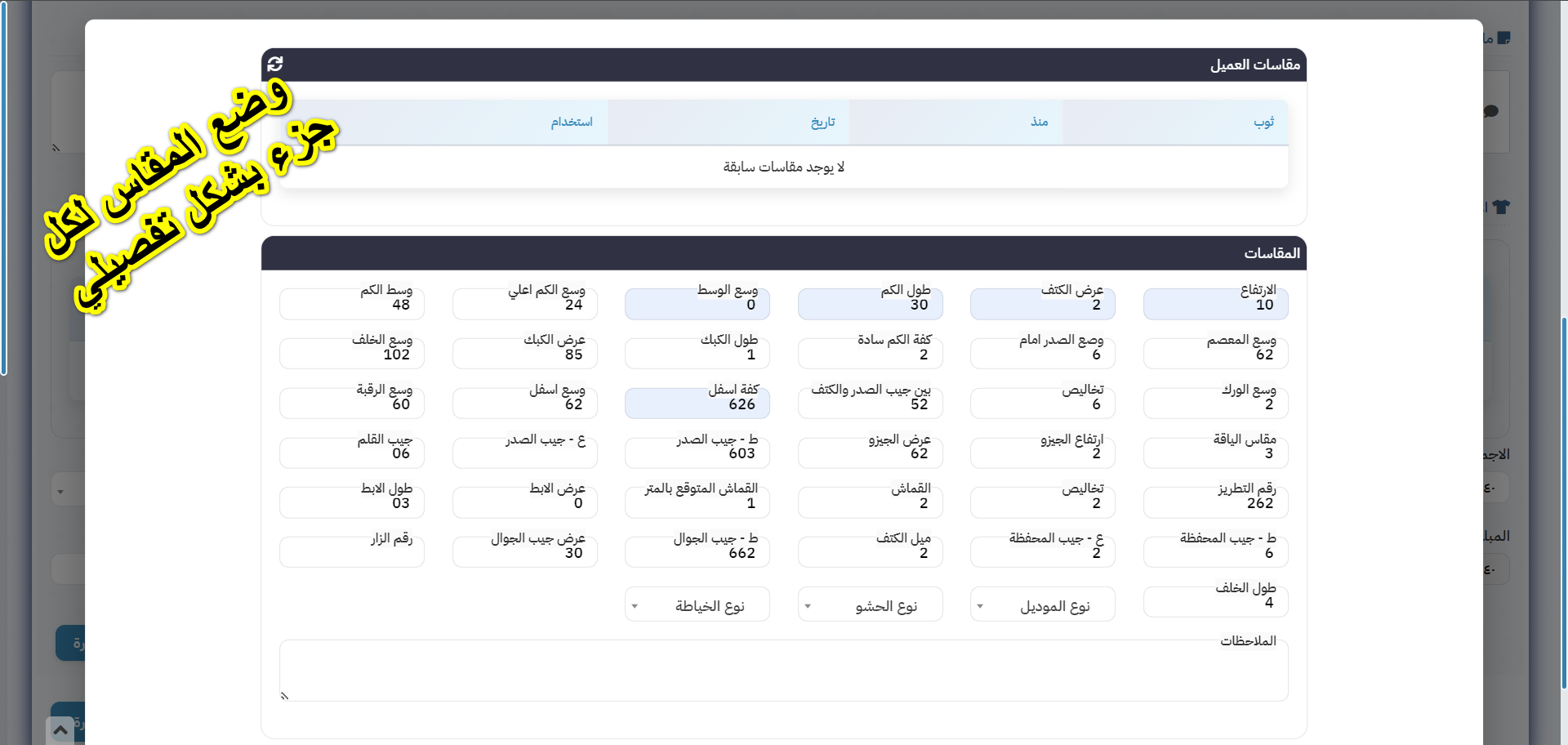Click the رقم الزار field
1568x745 pixels.
click(x=352, y=552)
